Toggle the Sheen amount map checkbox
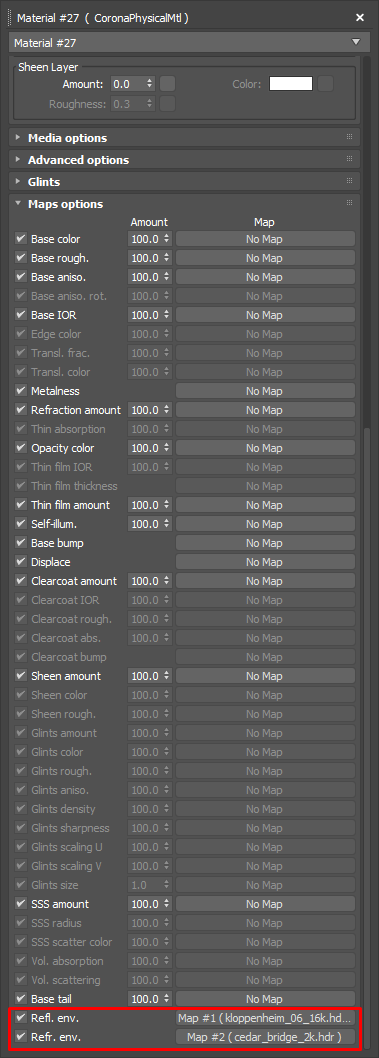 click(x=21, y=676)
